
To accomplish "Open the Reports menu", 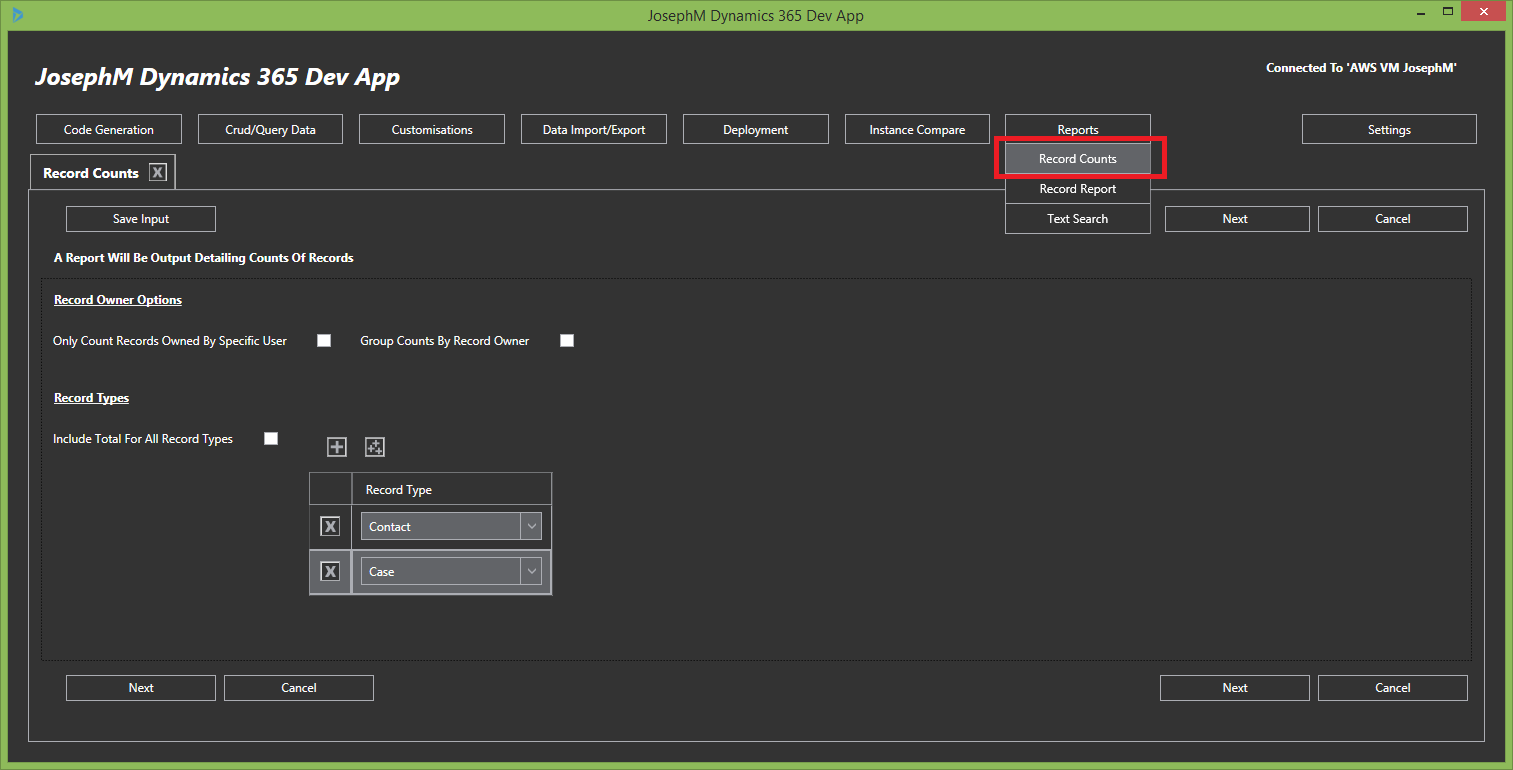I will [1077, 130].
